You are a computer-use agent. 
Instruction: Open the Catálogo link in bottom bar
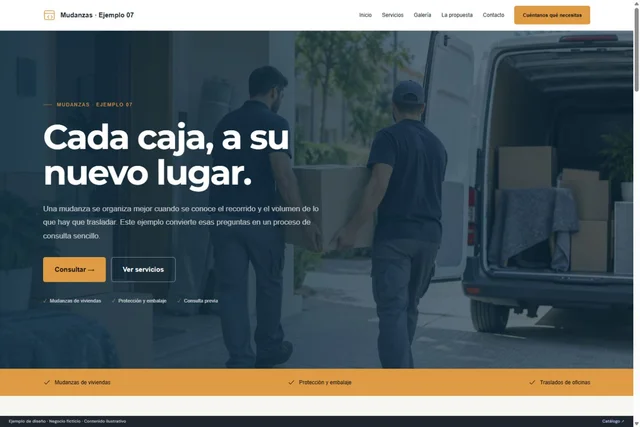(613, 421)
